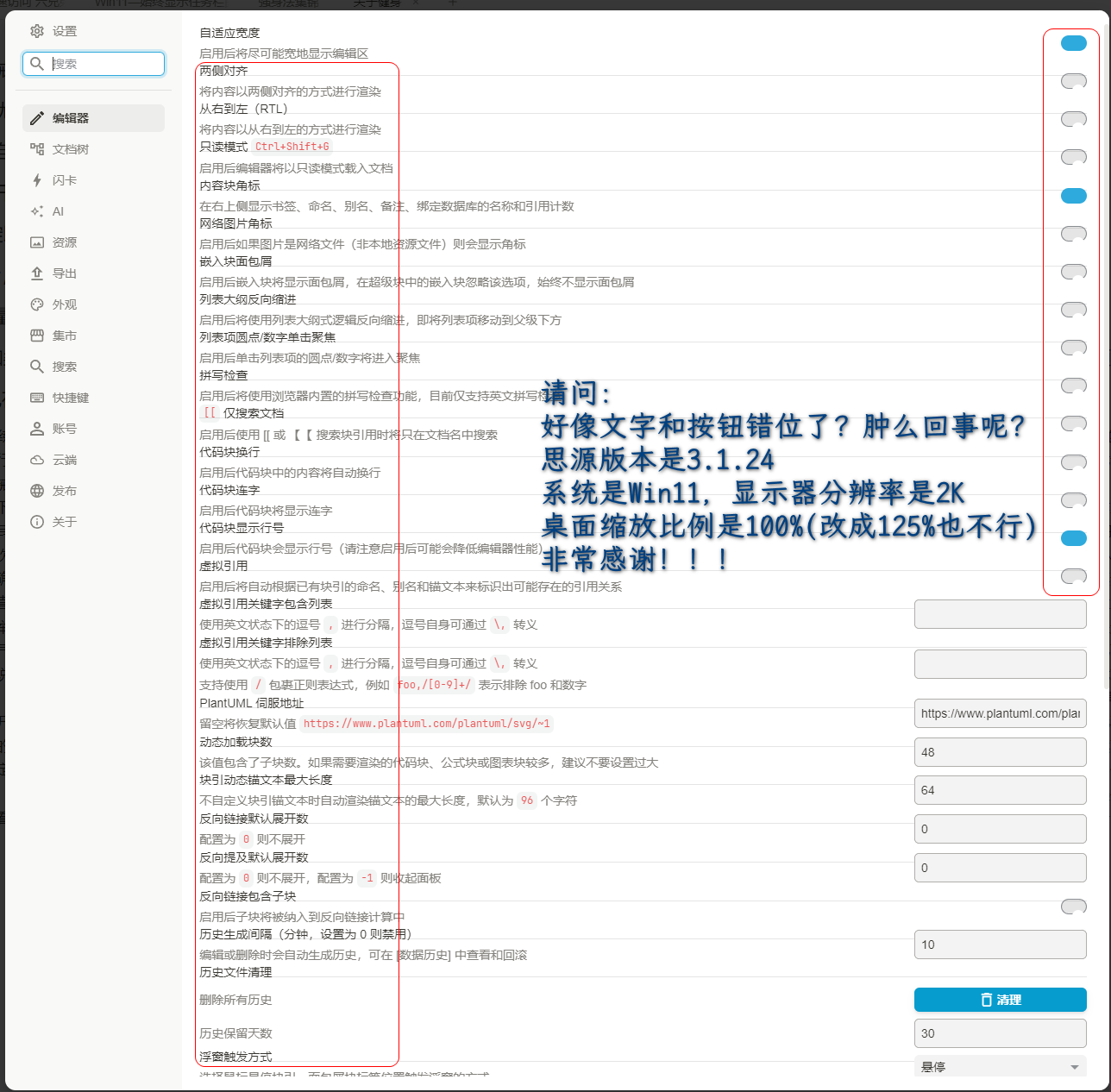
Task: Turn off the 代码块显示行号 toggle
Action: click(1074, 538)
